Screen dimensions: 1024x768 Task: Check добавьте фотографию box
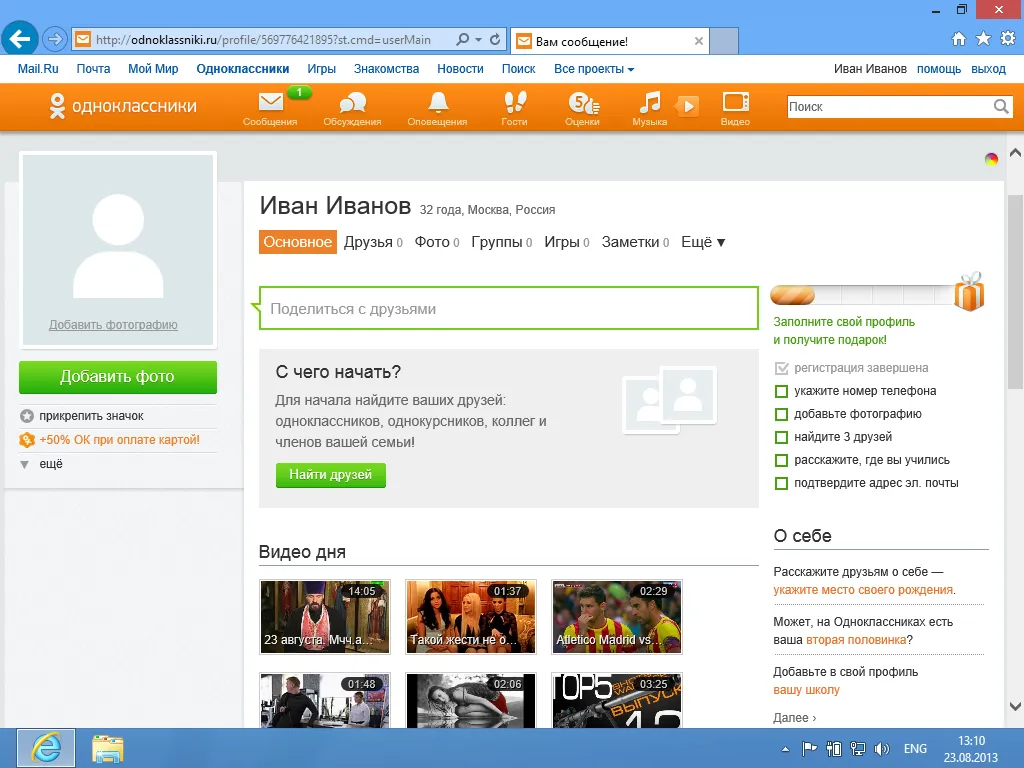(781, 414)
